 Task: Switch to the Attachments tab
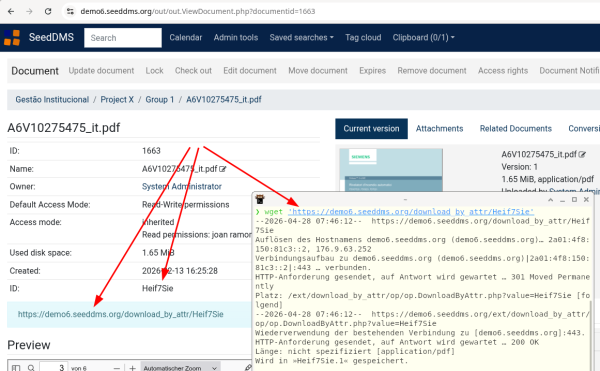click(439, 129)
